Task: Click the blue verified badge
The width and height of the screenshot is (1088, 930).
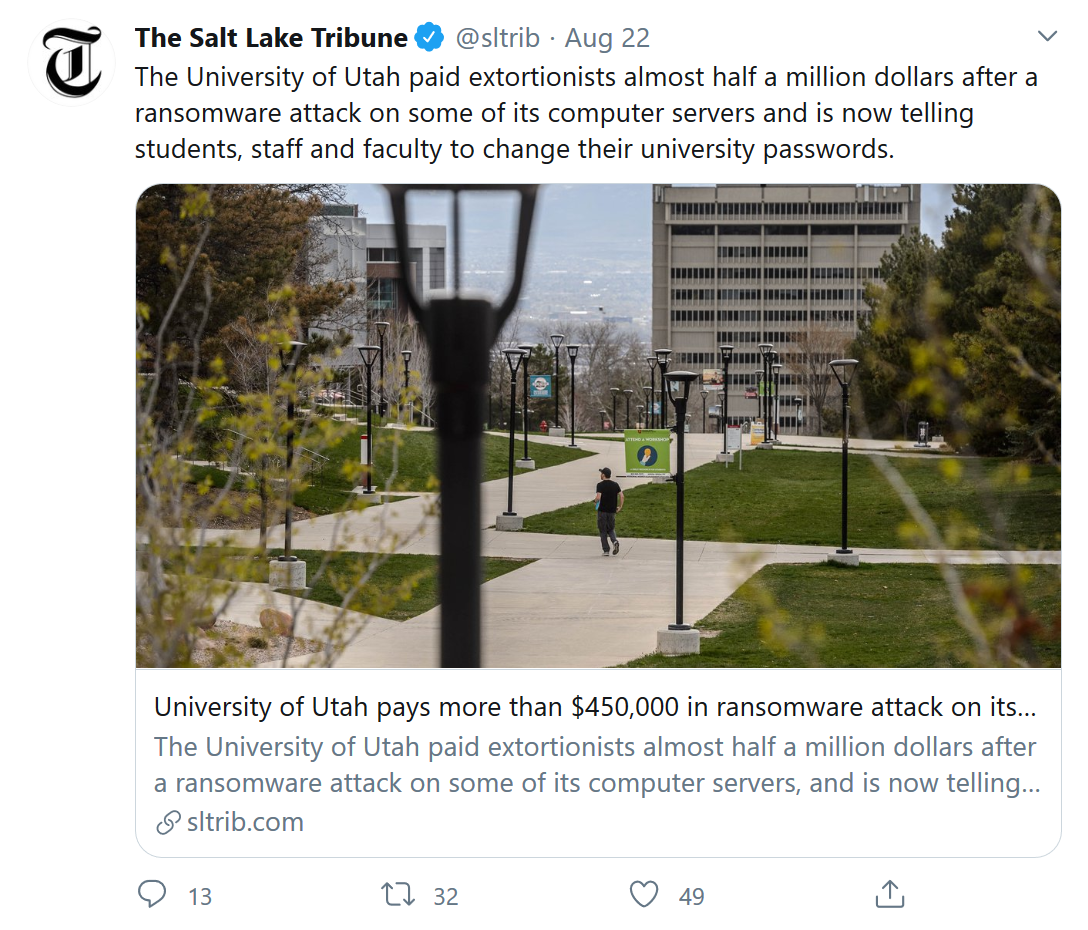Action: 429,38
